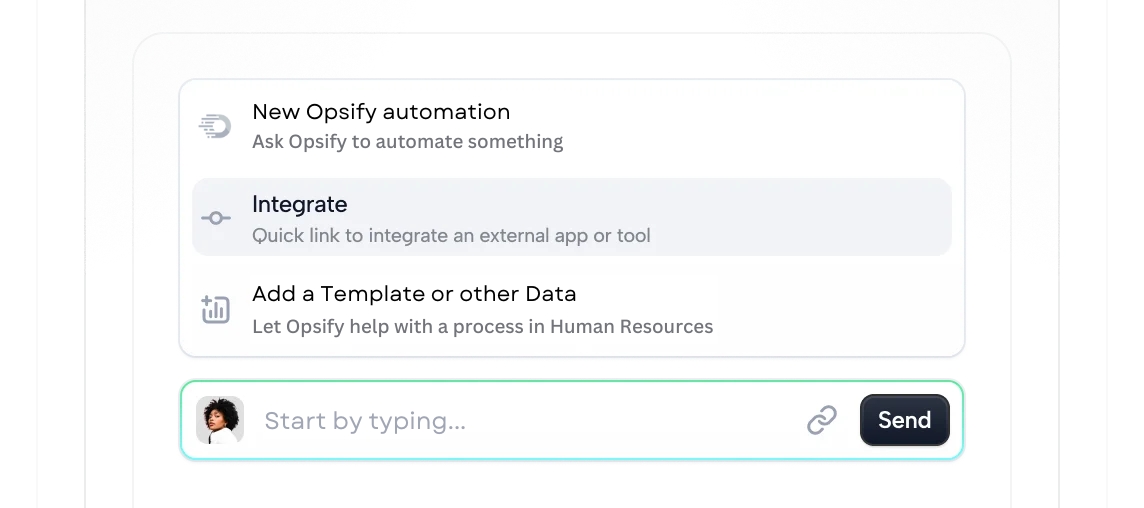
Task: Click 'Quick link to integrate an external app' text
Action: [451, 236]
